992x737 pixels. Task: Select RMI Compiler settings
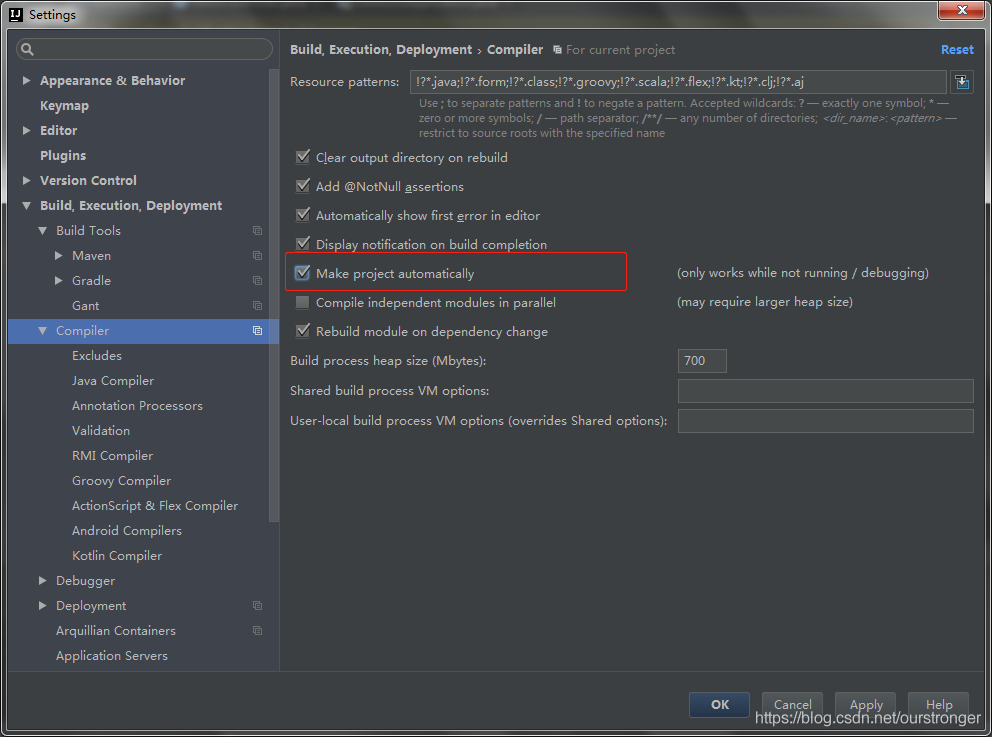[x=112, y=455]
